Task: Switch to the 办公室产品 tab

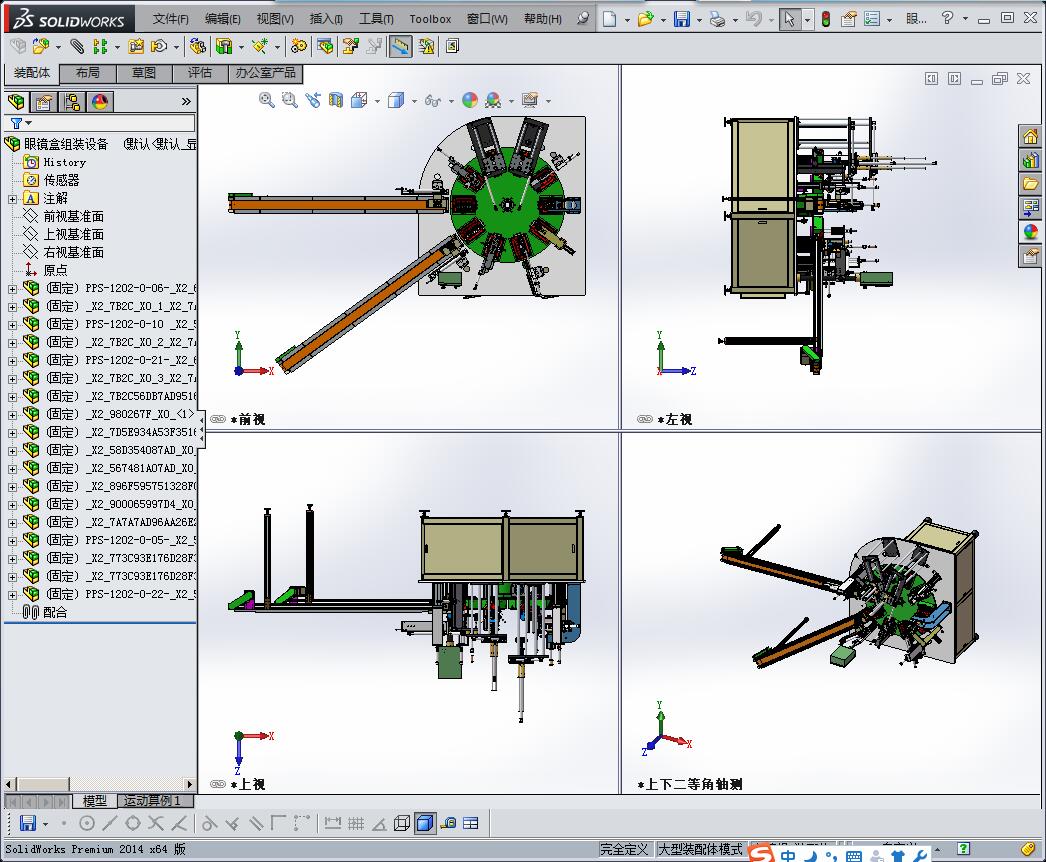Action: pos(265,73)
